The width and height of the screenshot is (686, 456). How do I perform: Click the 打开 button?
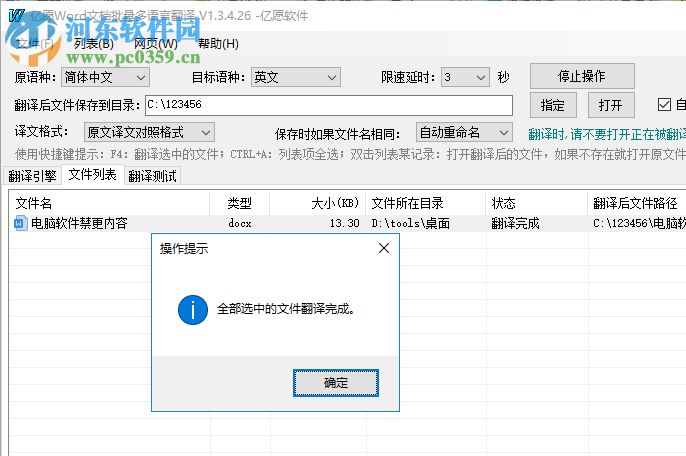point(610,105)
